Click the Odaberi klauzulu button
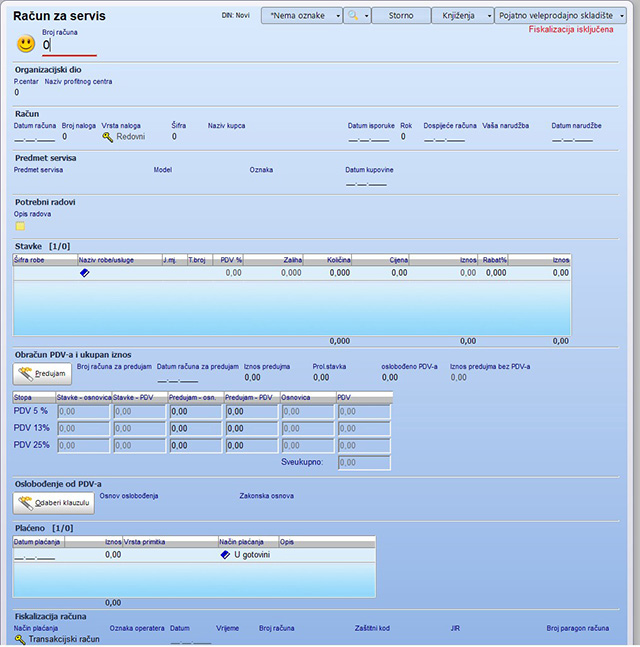 54,503
